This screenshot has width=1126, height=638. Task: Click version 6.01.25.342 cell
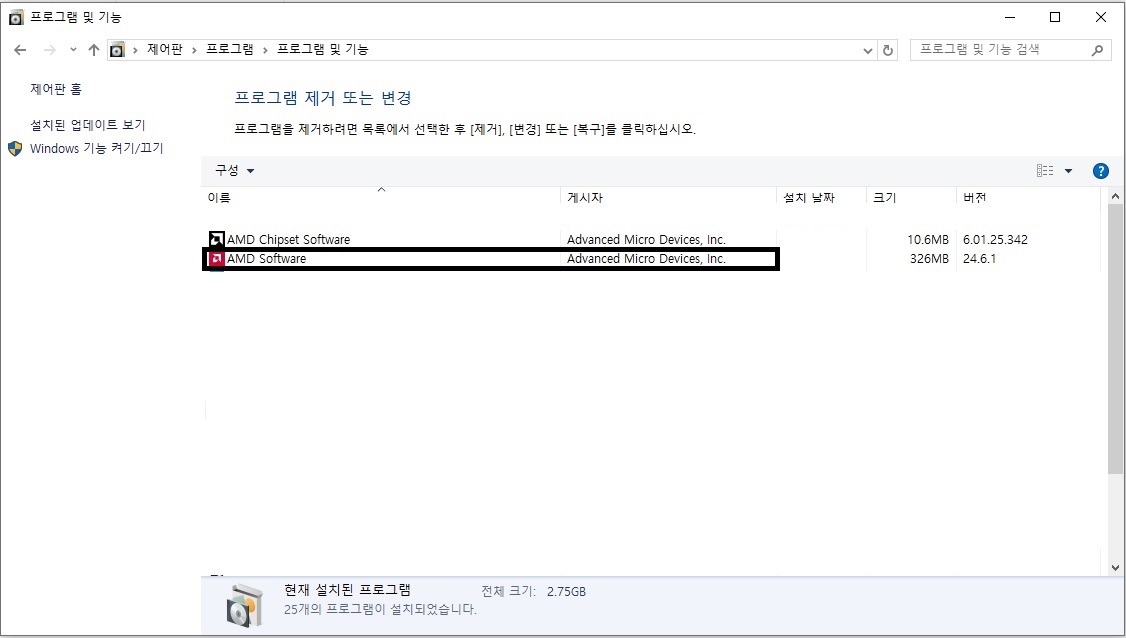(995, 239)
